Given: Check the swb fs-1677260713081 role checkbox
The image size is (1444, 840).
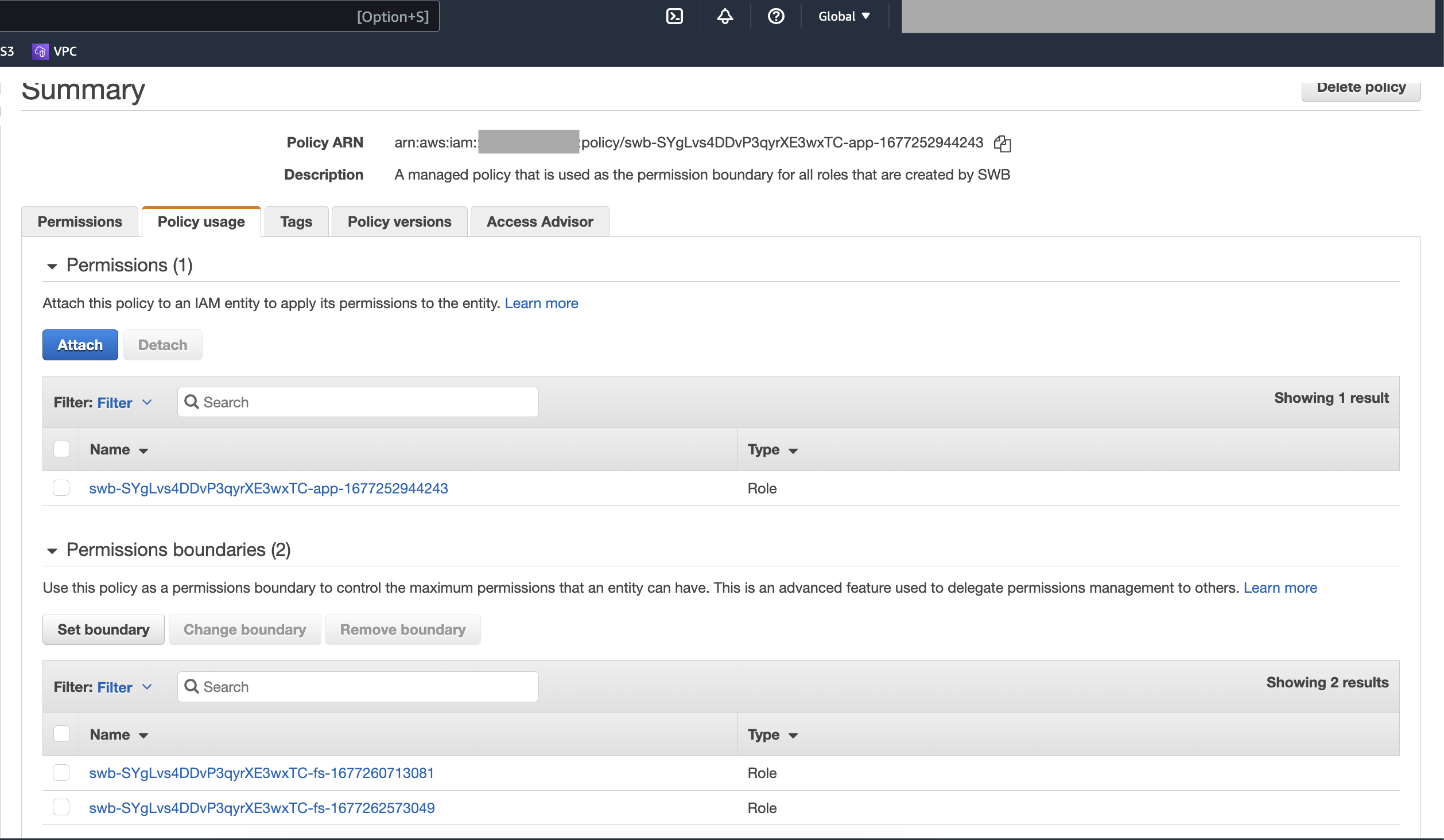Looking at the screenshot, I should coord(61,772).
